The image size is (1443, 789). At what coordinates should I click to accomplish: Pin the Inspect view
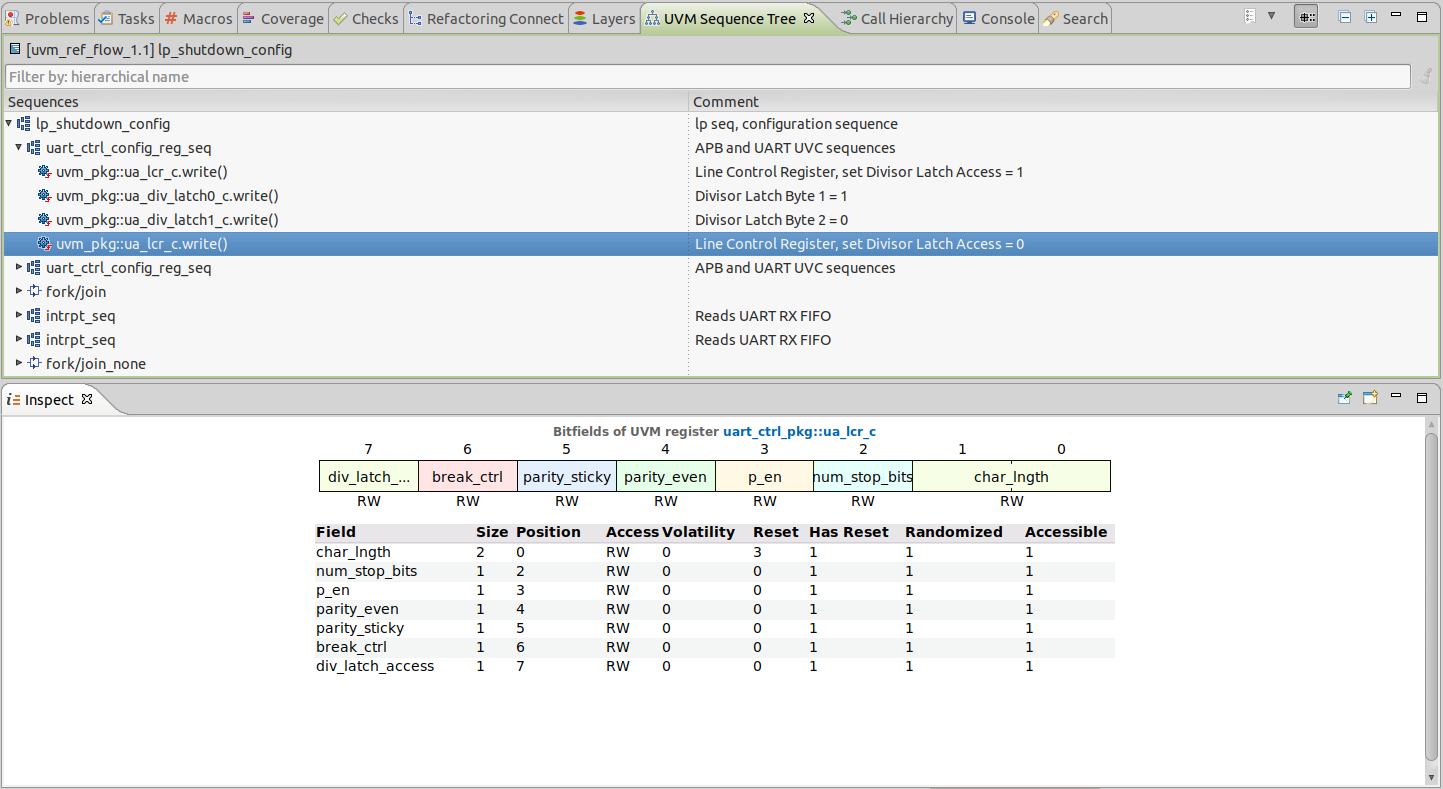tap(1345, 398)
